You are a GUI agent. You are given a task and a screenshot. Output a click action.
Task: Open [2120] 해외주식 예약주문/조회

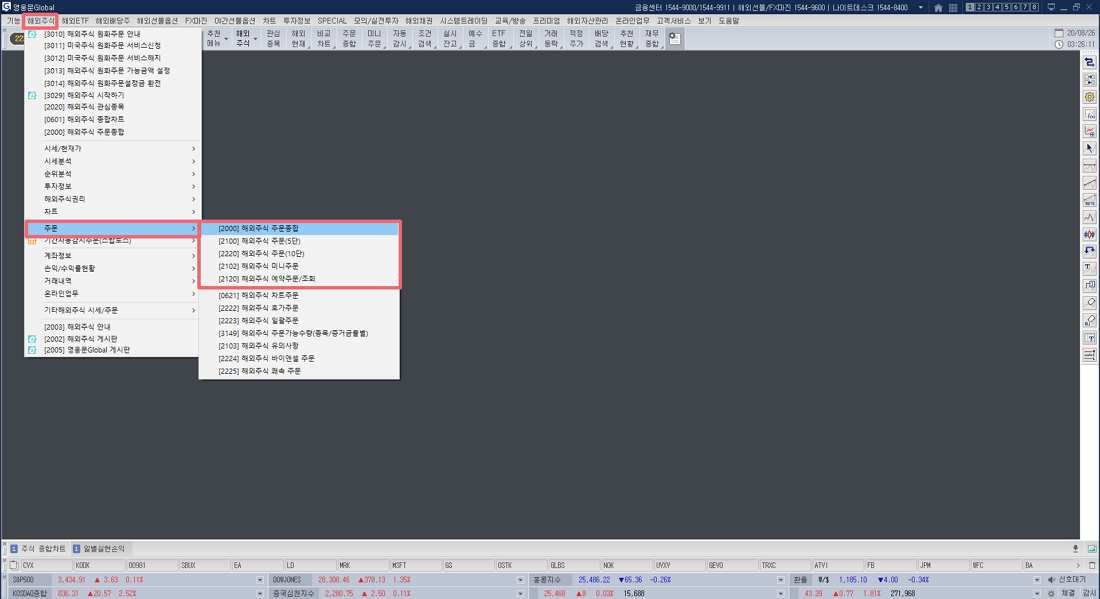[x=300, y=279]
